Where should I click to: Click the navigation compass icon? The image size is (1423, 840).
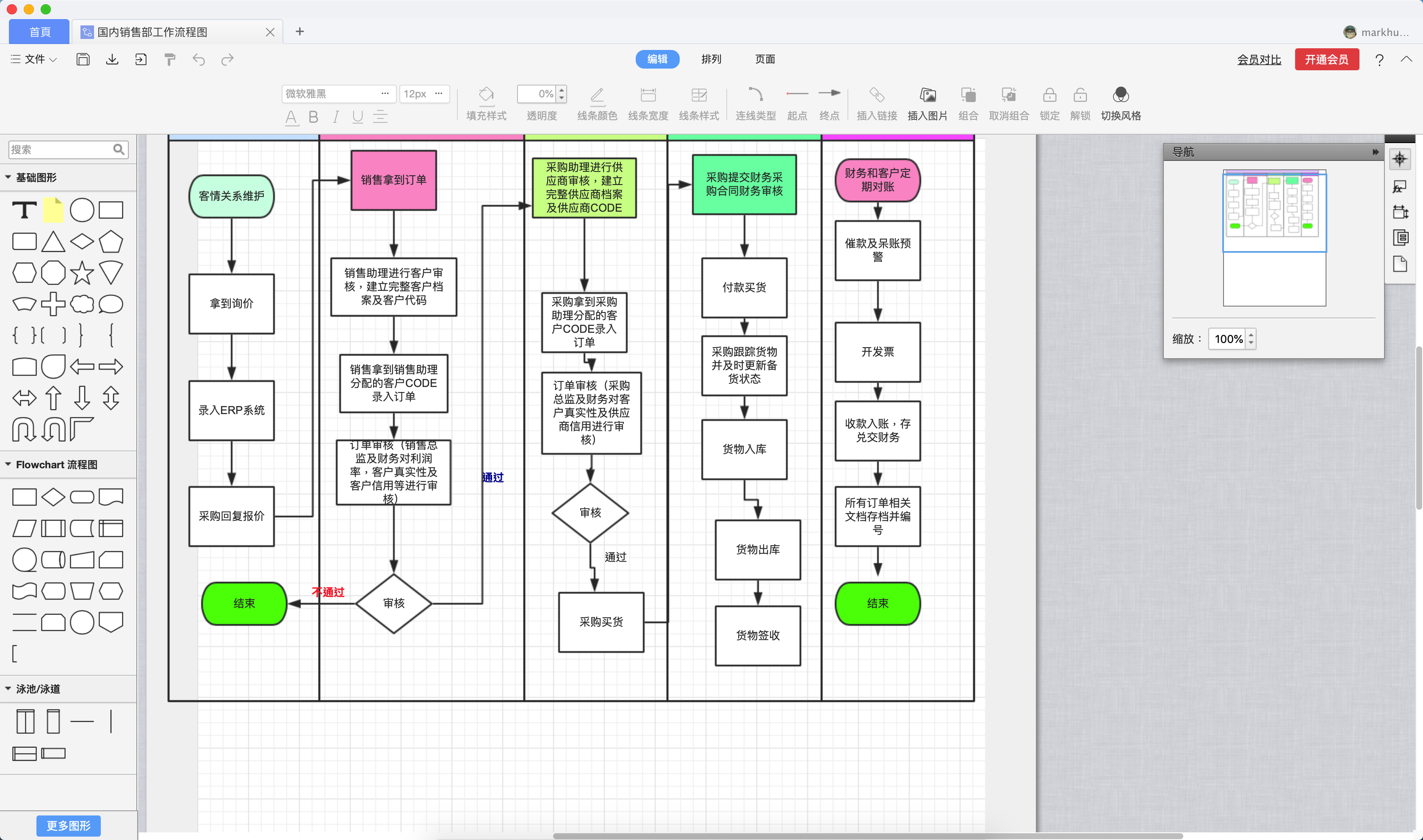[1399, 159]
